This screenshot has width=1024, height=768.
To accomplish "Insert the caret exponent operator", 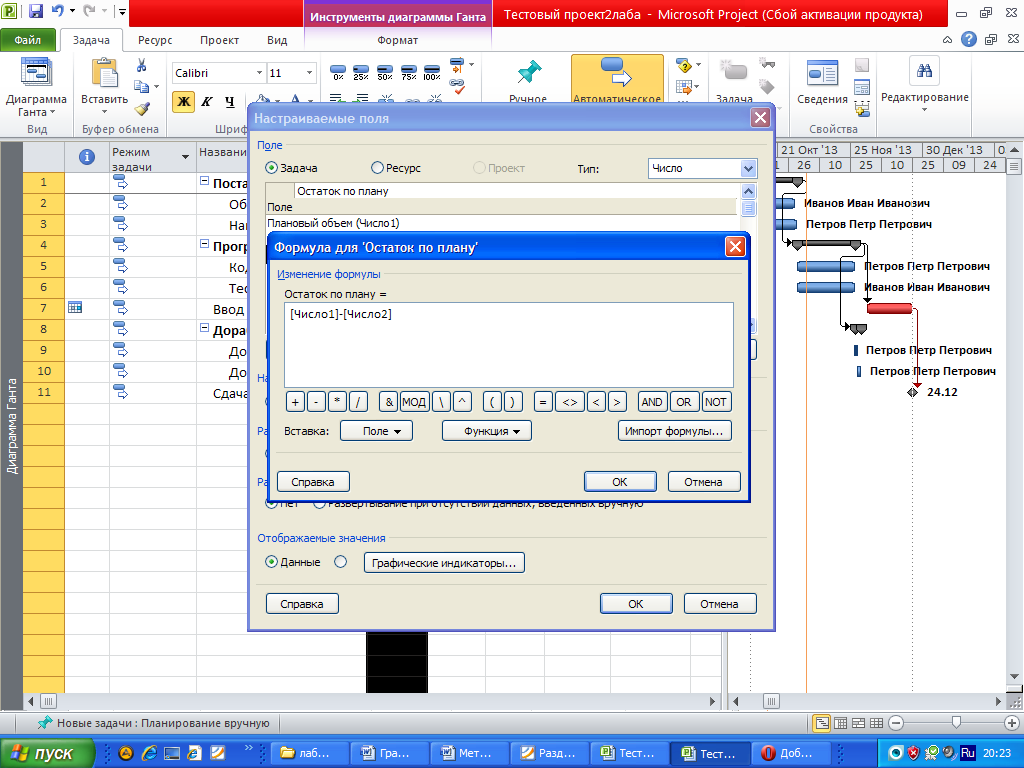I will click(462, 402).
